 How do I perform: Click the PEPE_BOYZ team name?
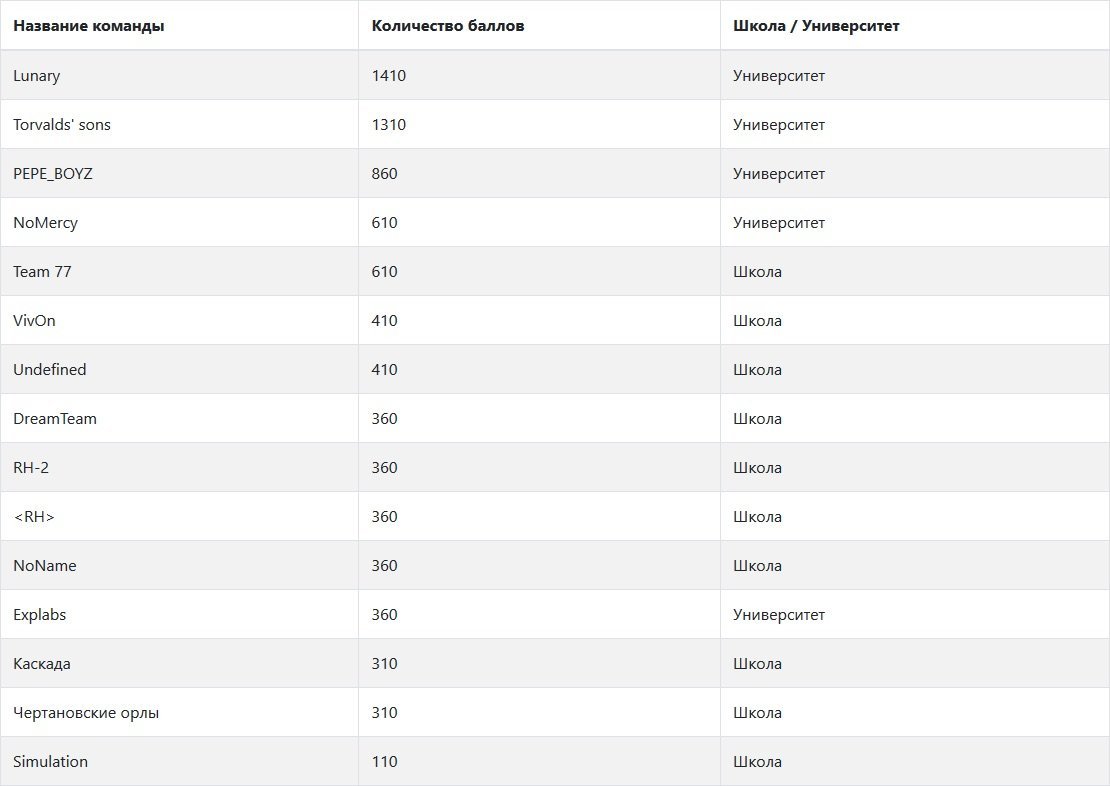(52, 173)
